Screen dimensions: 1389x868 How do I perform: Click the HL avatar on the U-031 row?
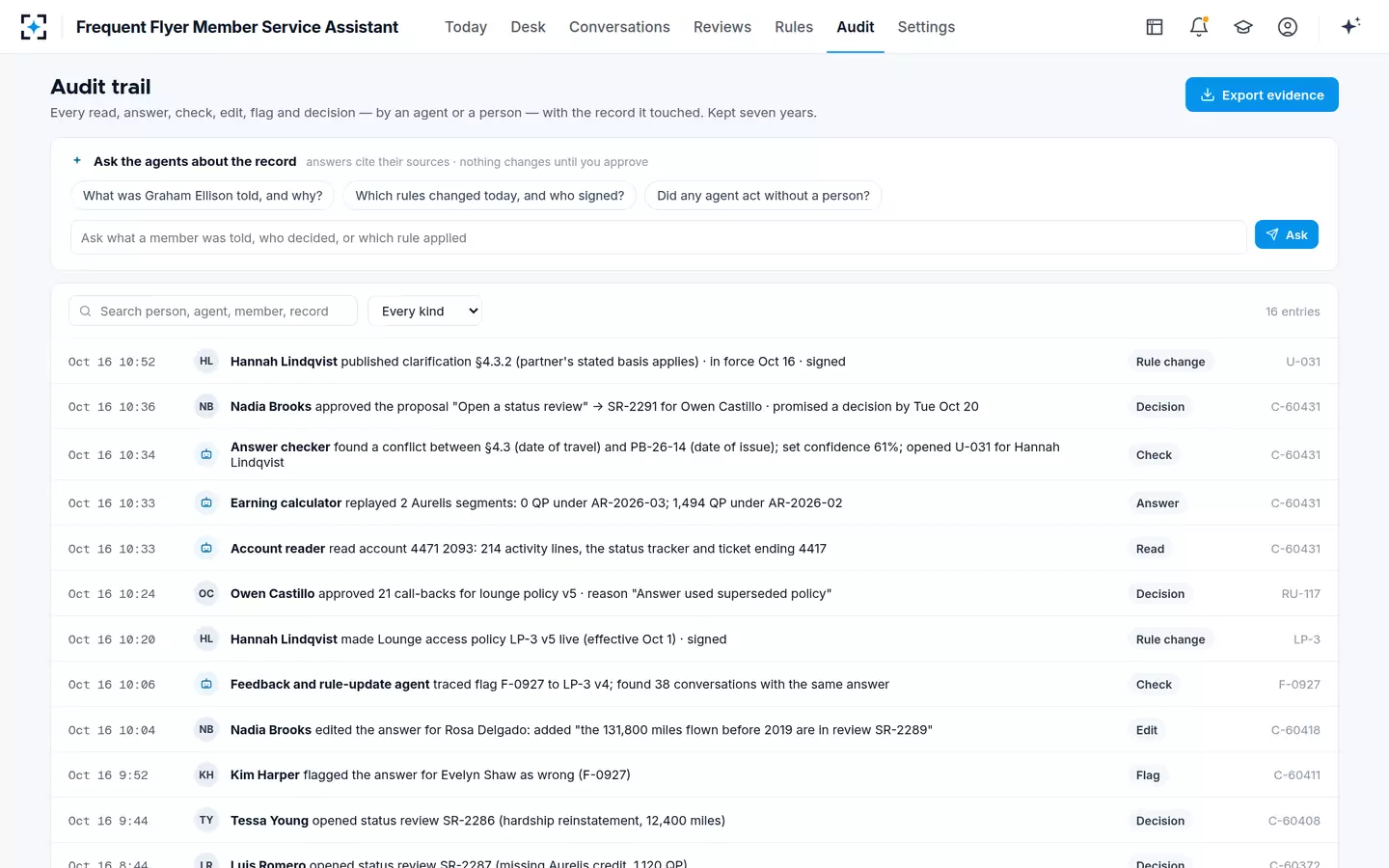pos(206,362)
